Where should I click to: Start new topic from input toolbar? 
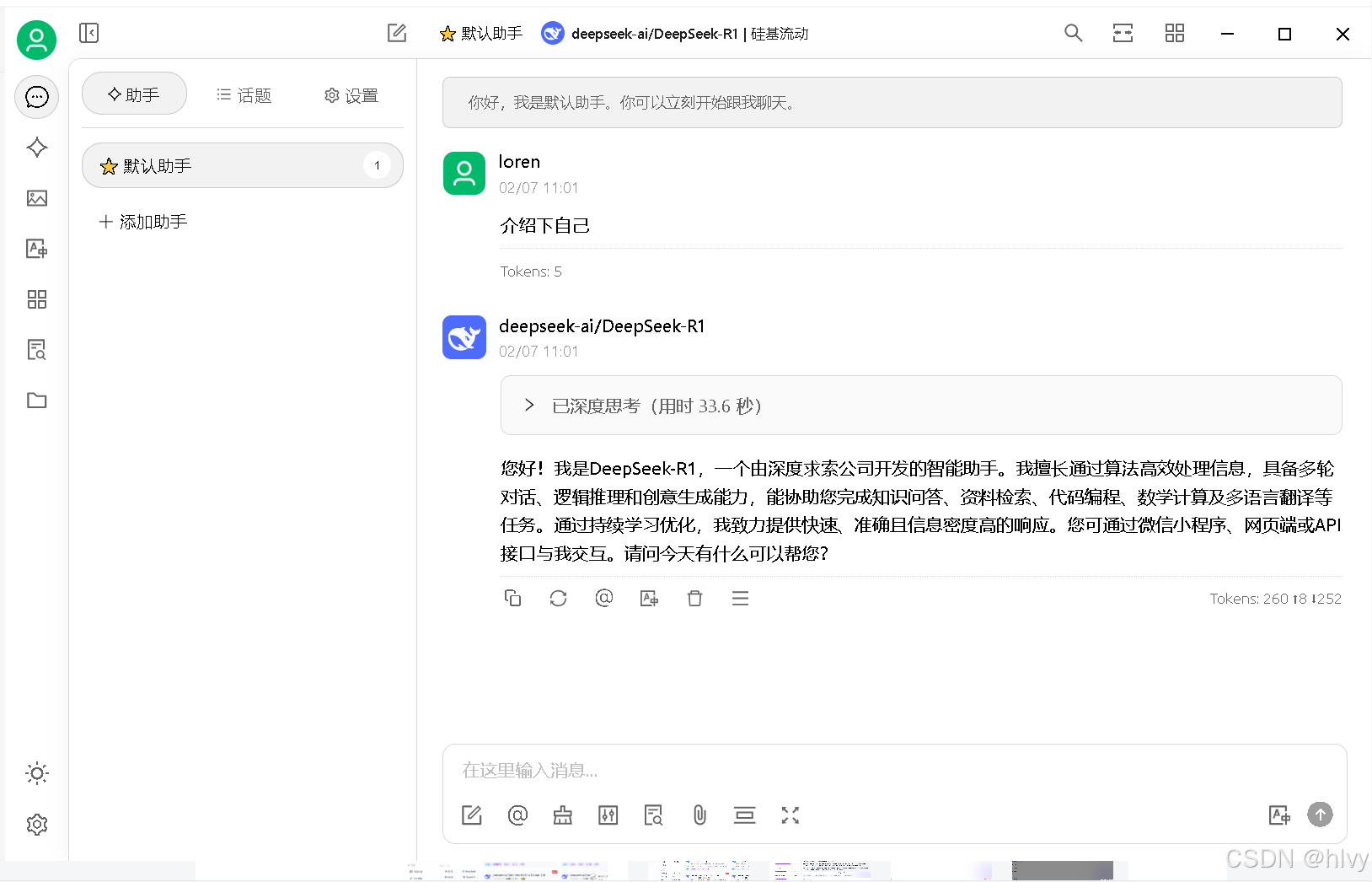tap(472, 815)
